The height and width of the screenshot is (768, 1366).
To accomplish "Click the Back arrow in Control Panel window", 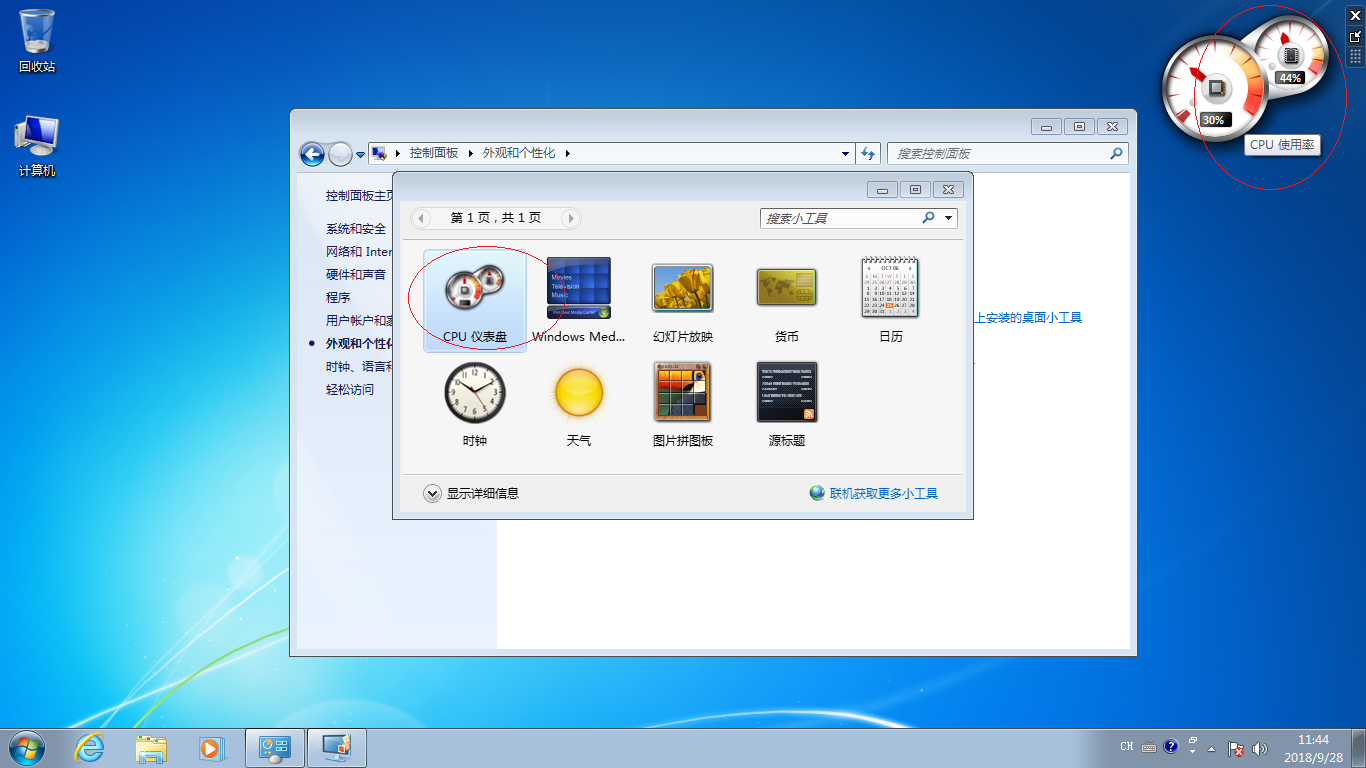I will pyautogui.click(x=312, y=154).
